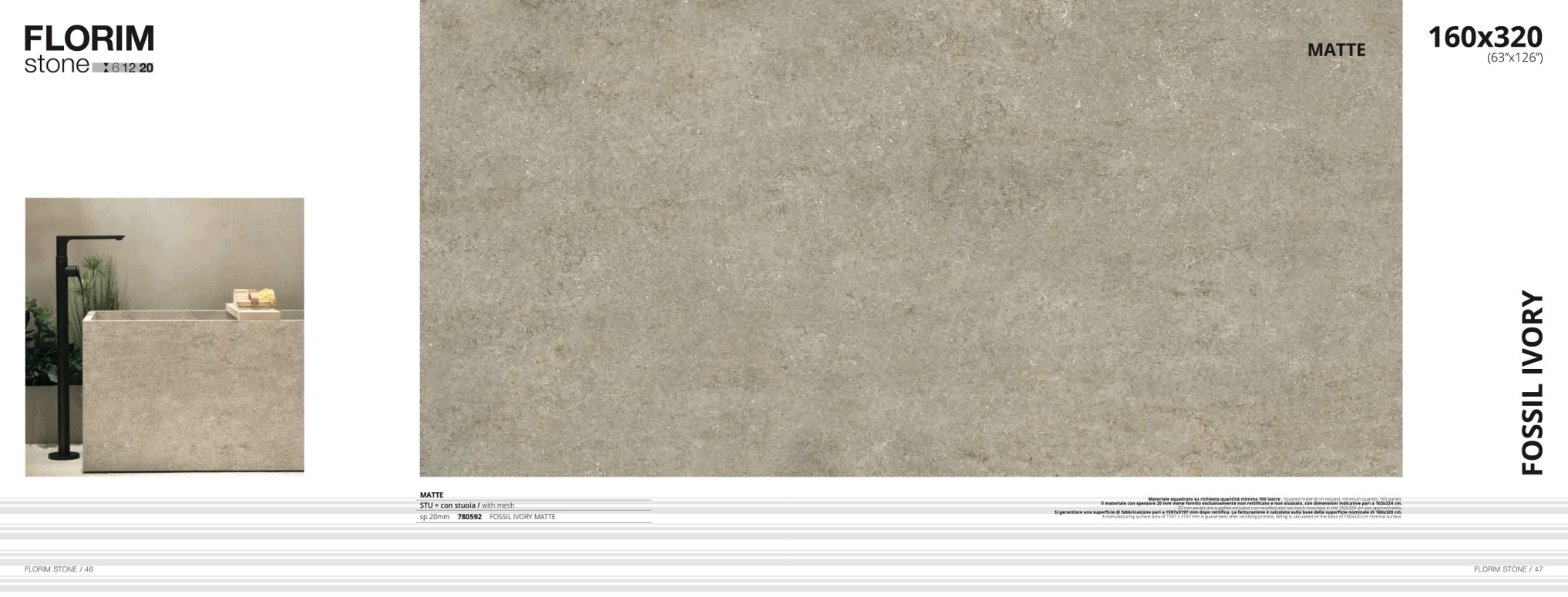The height and width of the screenshot is (597, 1568).
Task: Click product code 780592
Action: pyautogui.click(x=469, y=517)
